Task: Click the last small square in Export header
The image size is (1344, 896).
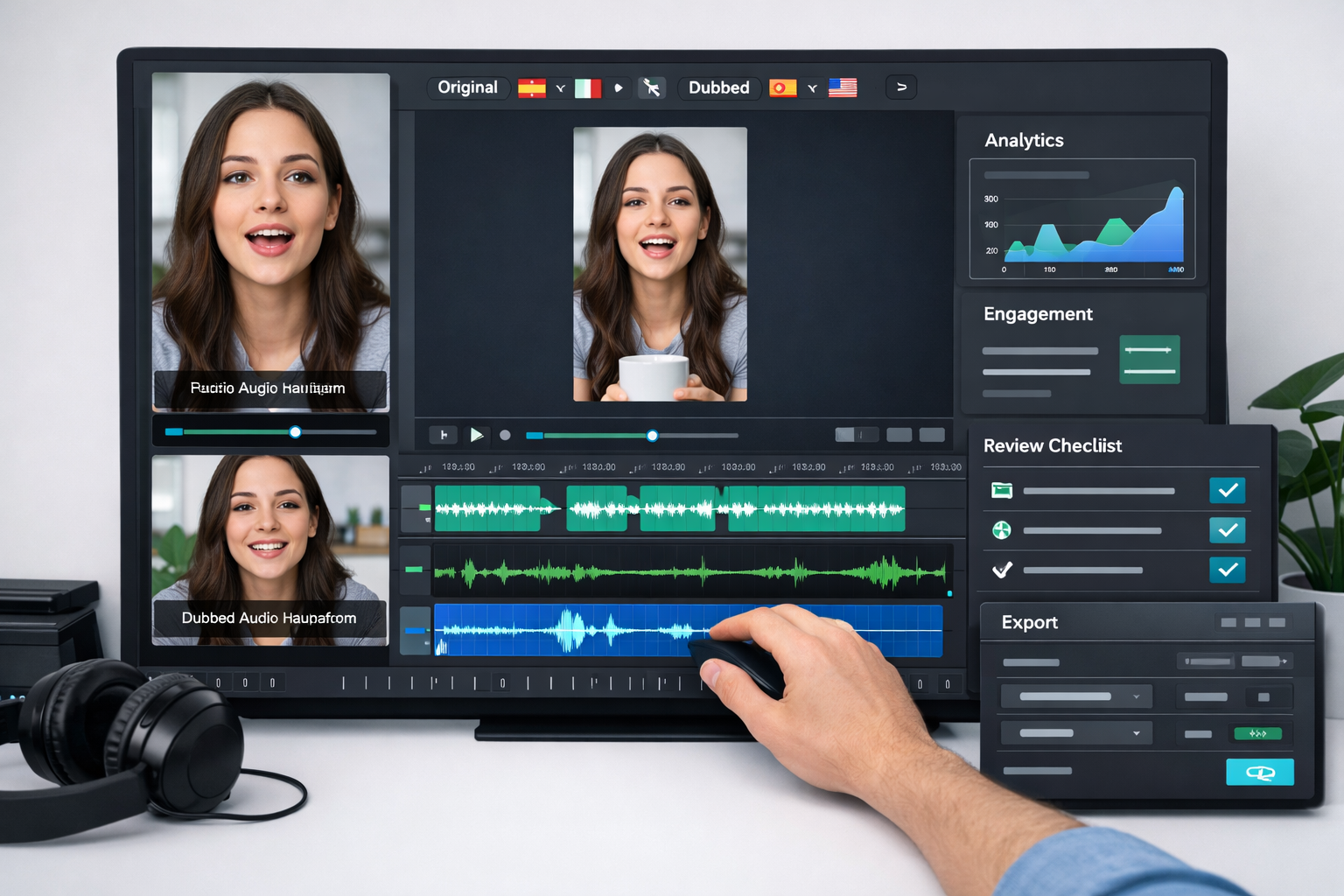Action: pos(1277,622)
